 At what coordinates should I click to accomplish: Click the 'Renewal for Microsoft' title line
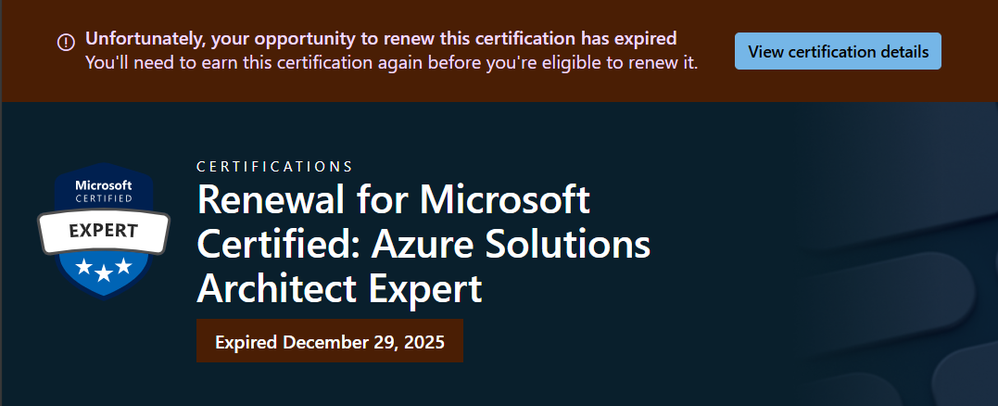coord(393,200)
